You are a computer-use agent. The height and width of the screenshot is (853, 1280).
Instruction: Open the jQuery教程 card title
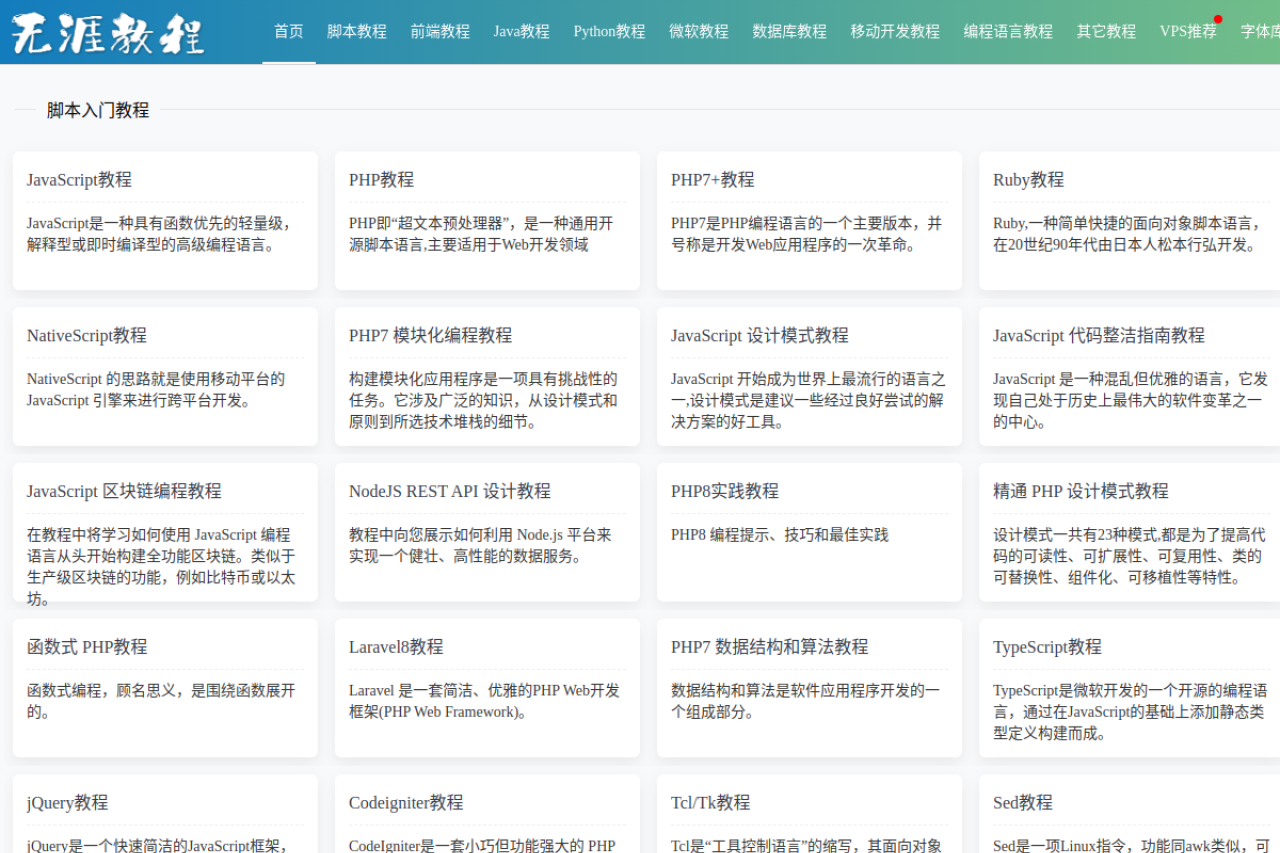point(67,803)
